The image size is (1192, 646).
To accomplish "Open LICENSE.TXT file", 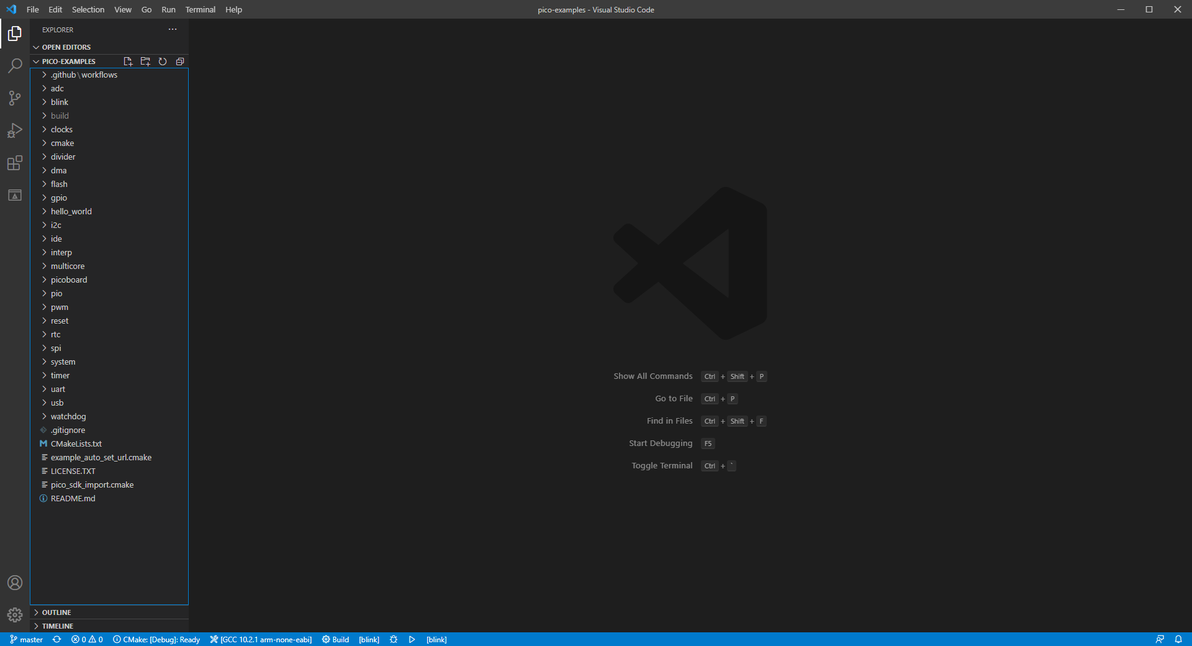I will pos(109,472).
